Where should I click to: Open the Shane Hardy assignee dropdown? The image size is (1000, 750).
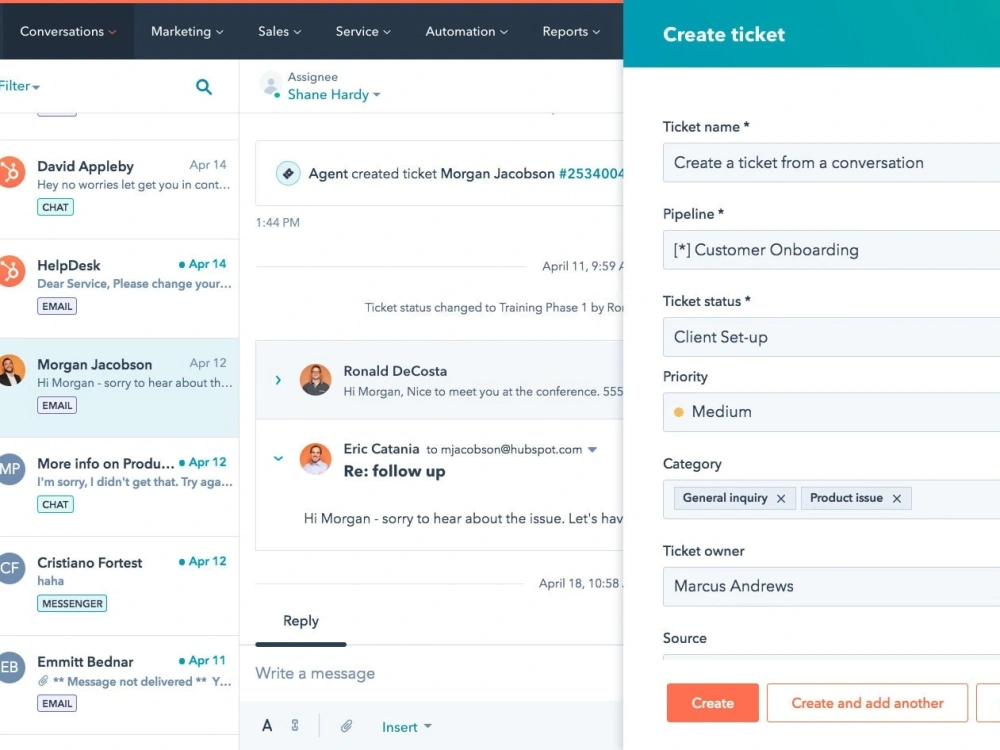tap(334, 94)
